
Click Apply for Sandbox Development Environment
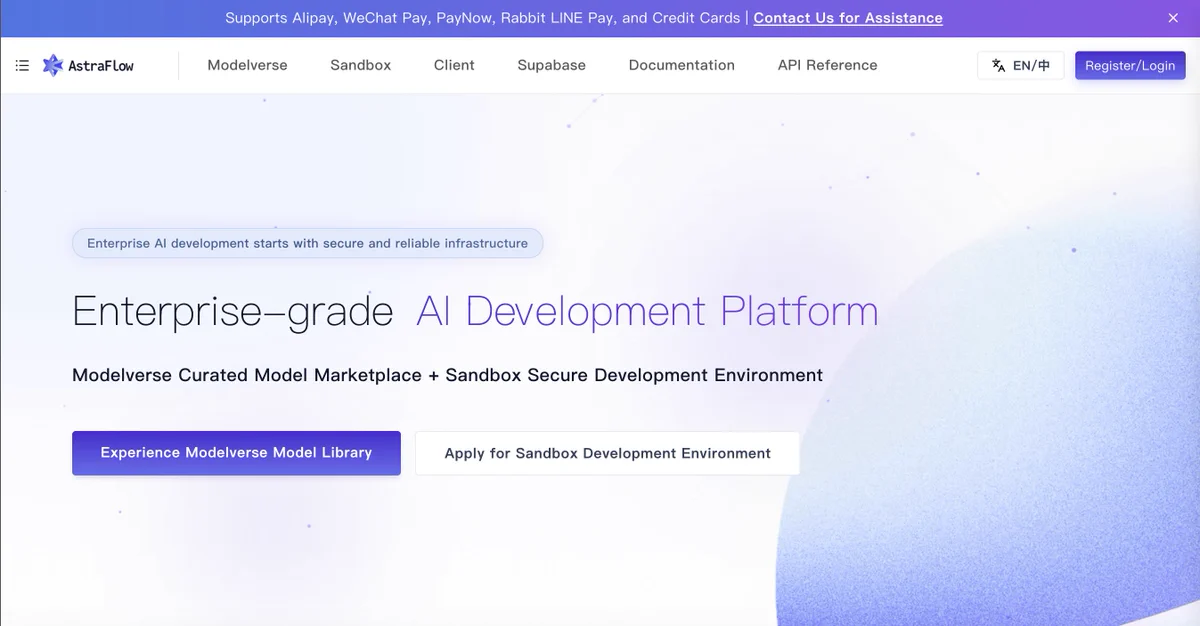tap(607, 453)
